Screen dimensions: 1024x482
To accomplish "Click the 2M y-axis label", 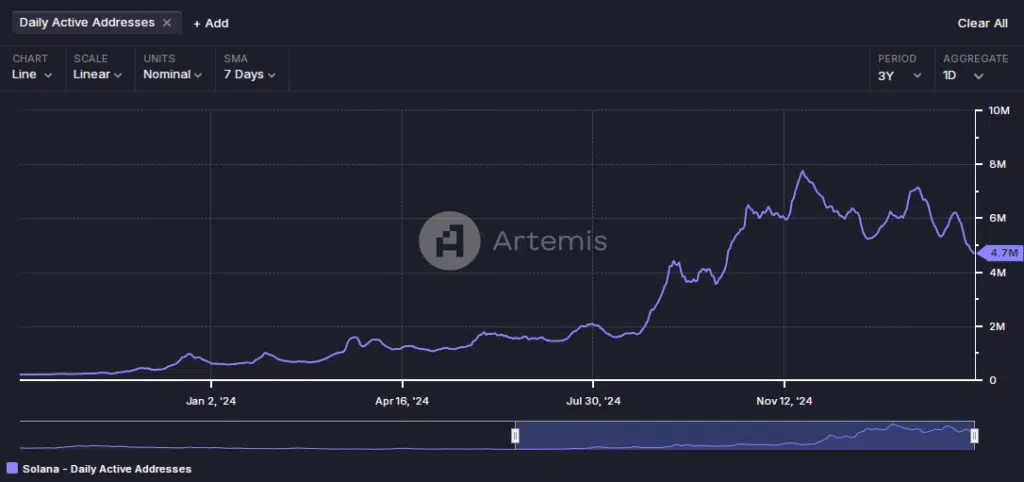I will point(997,326).
